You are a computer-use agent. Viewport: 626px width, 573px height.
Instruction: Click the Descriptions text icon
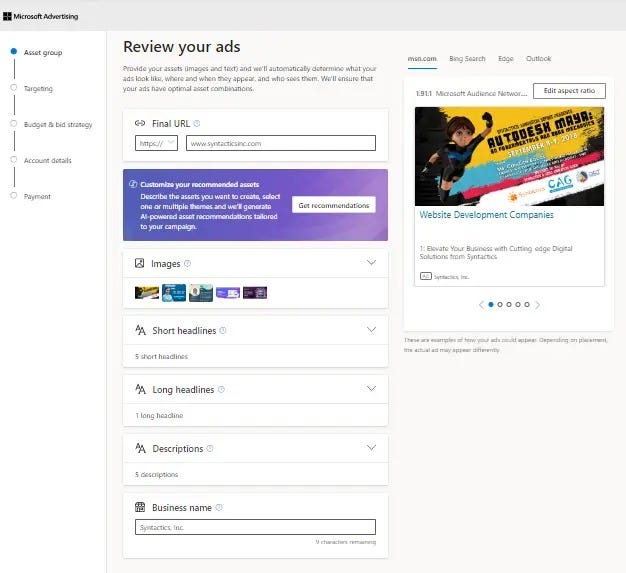coord(140,448)
